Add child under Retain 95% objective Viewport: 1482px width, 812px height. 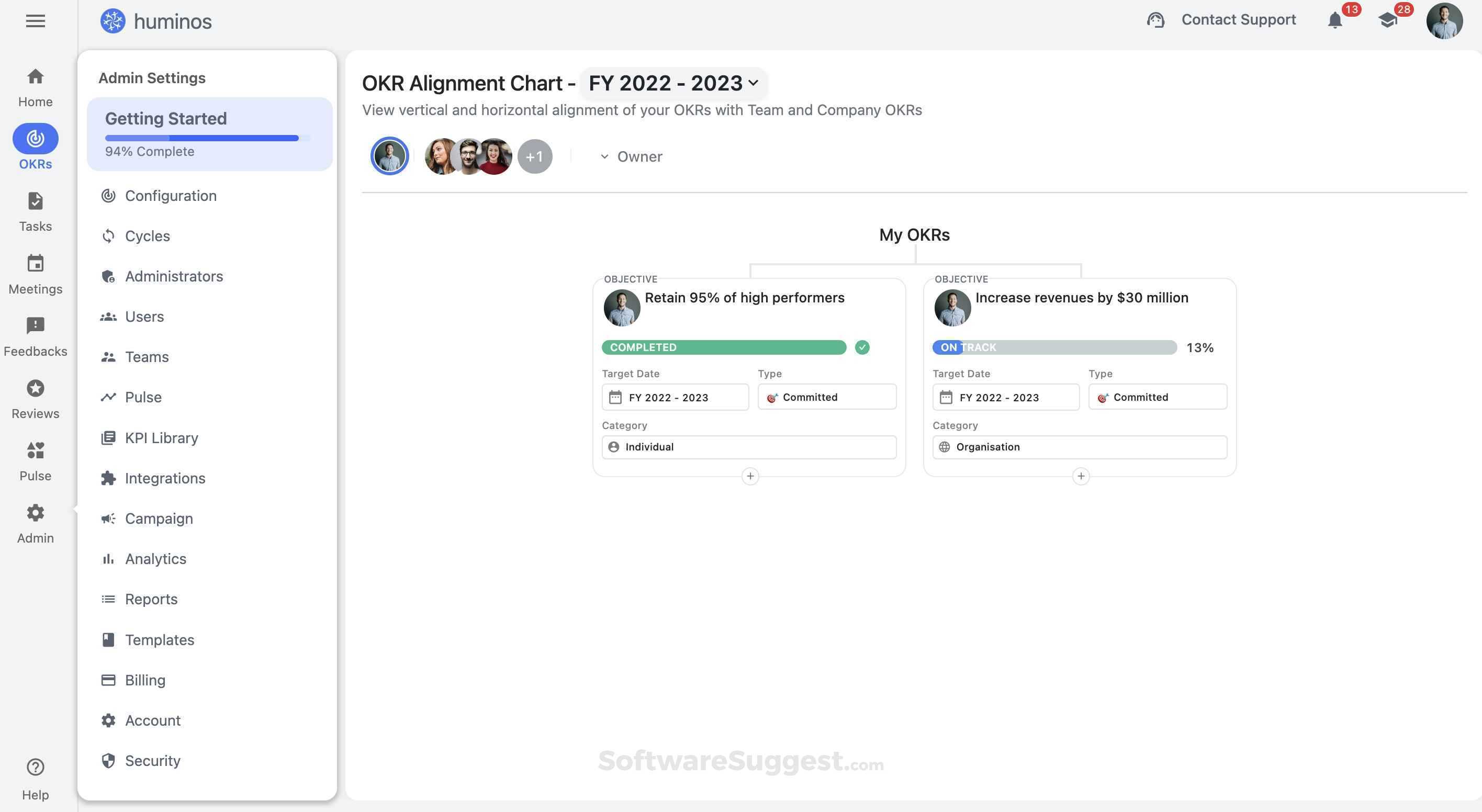(749, 476)
